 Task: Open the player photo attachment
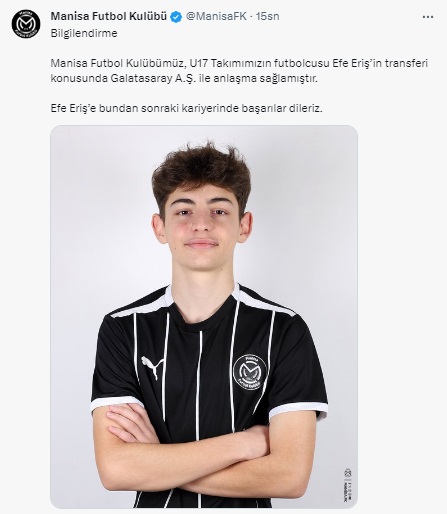(204, 317)
